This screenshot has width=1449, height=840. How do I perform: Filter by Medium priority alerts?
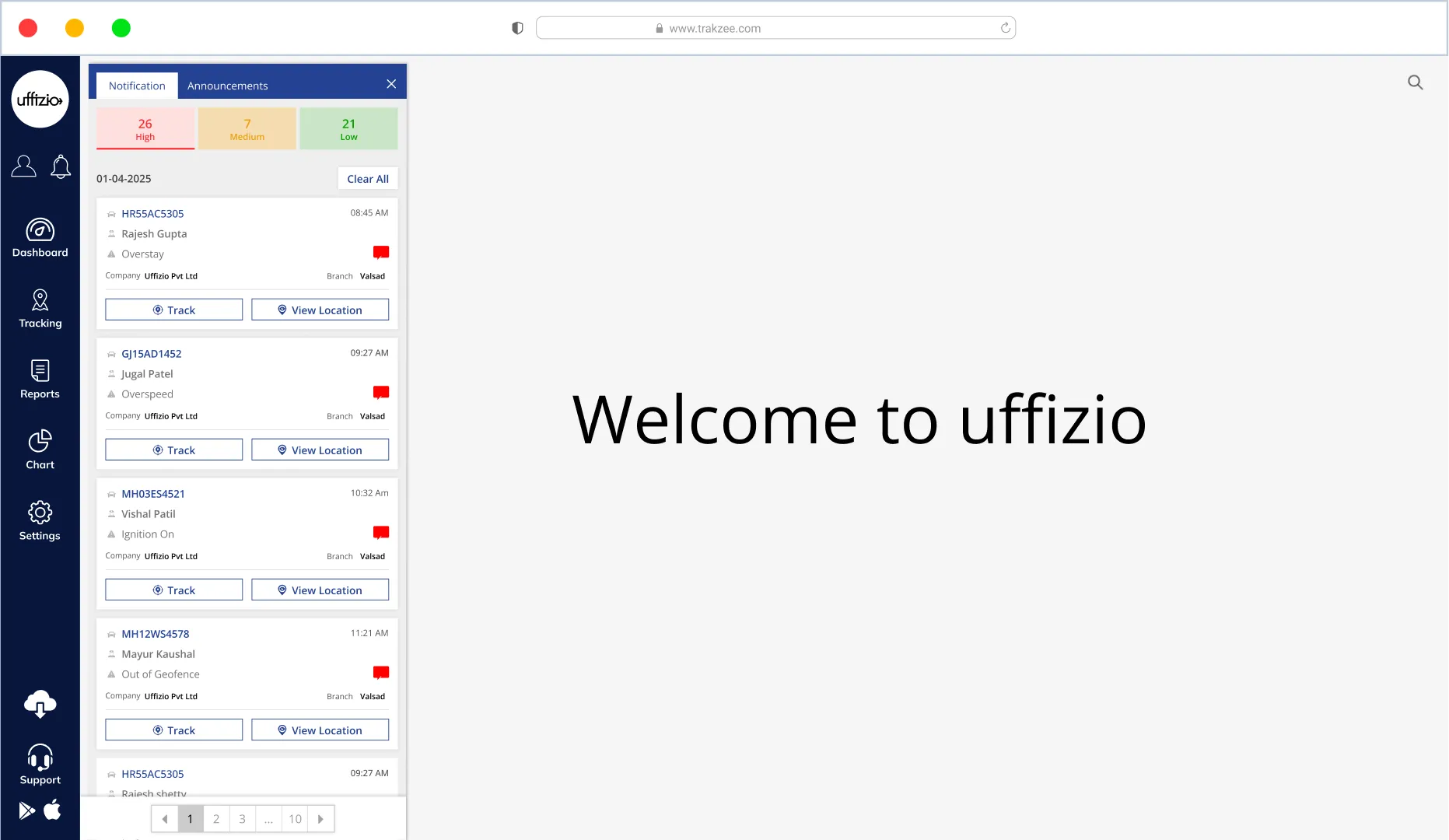tap(247, 129)
